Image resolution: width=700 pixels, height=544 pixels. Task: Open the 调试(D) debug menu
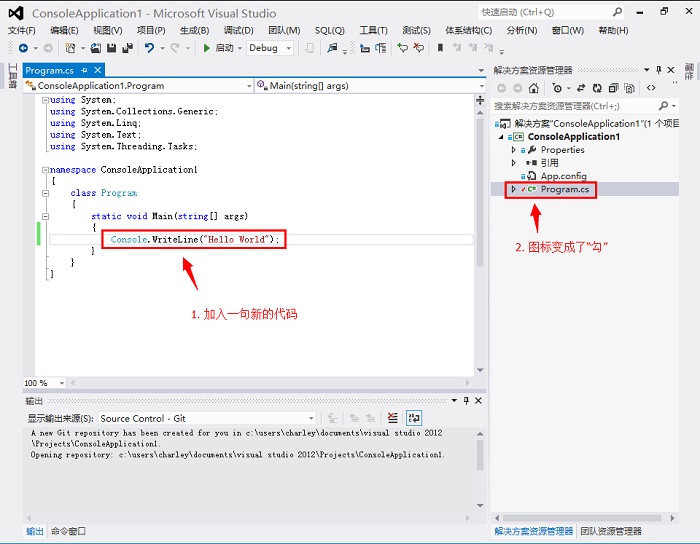click(238, 30)
